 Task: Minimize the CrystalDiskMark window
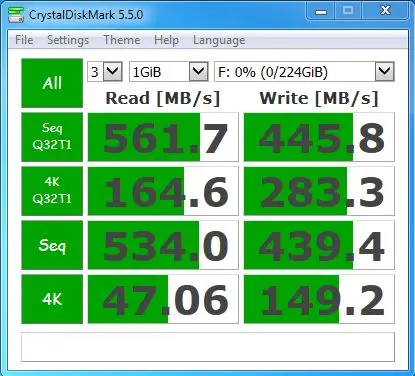pos(321,11)
